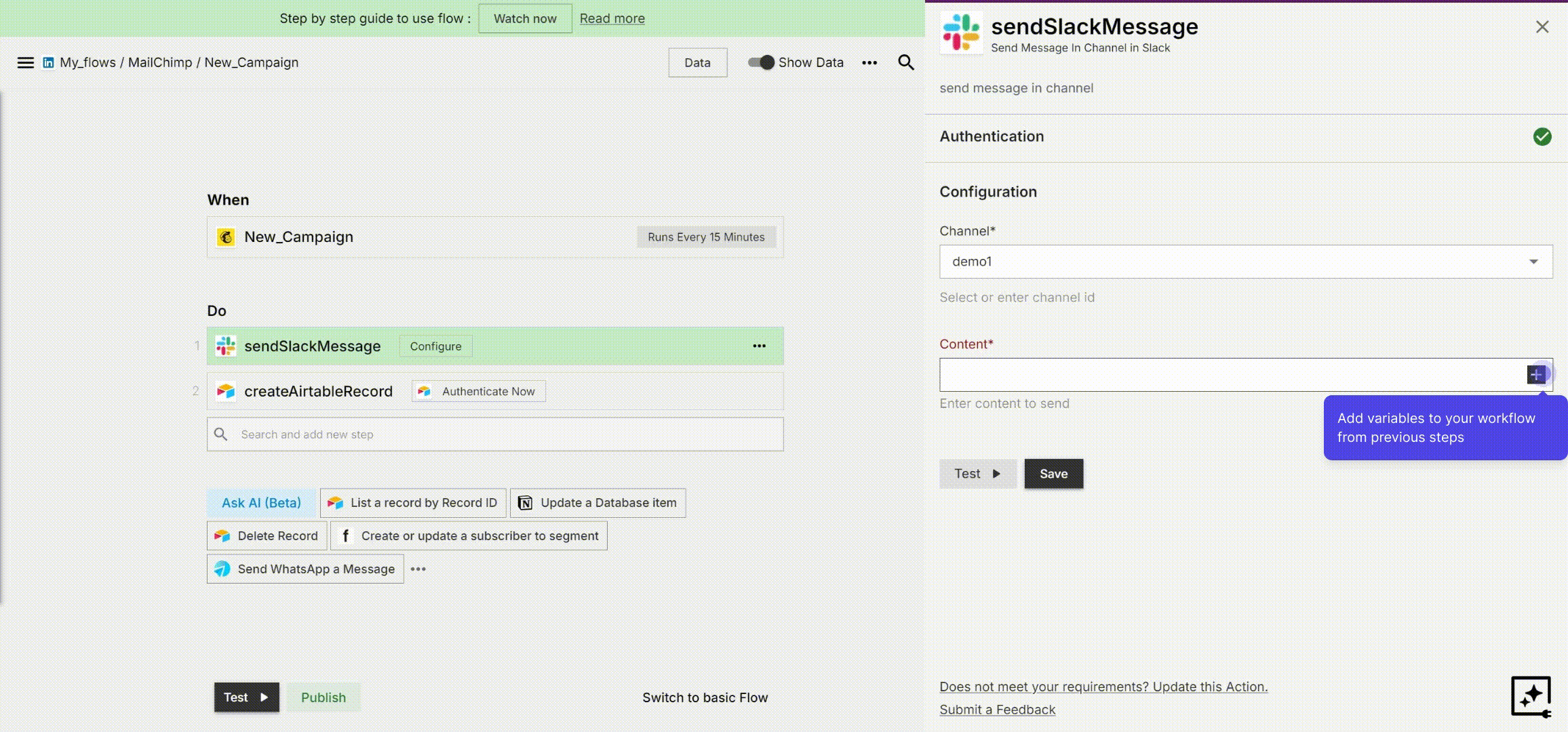1568x732 pixels.
Task: Click the search magnifier icon in header
Action: 906,62
